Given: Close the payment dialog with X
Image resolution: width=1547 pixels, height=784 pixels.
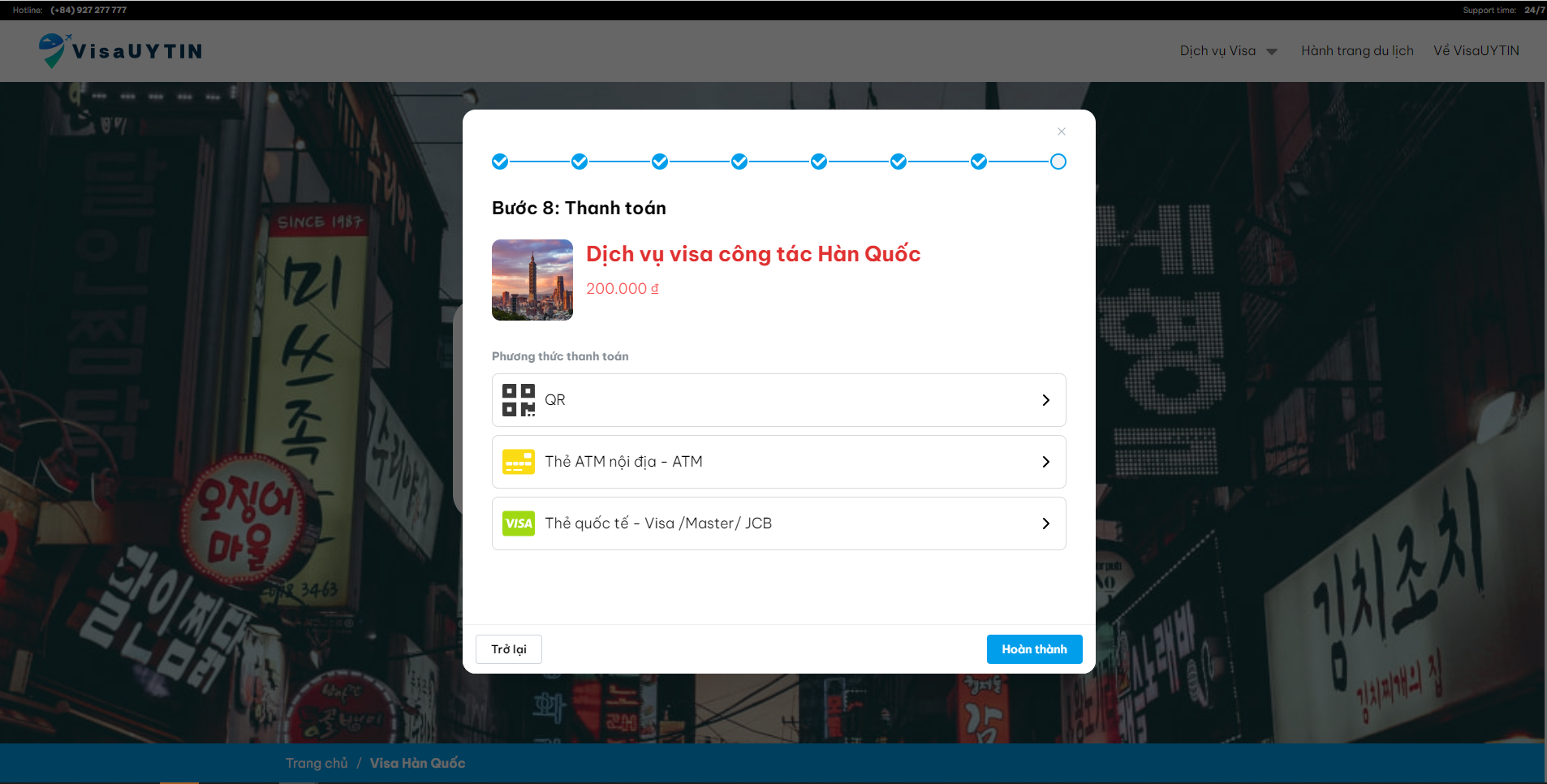Looking at the screenshot, I should click(x=1061, y=131).
